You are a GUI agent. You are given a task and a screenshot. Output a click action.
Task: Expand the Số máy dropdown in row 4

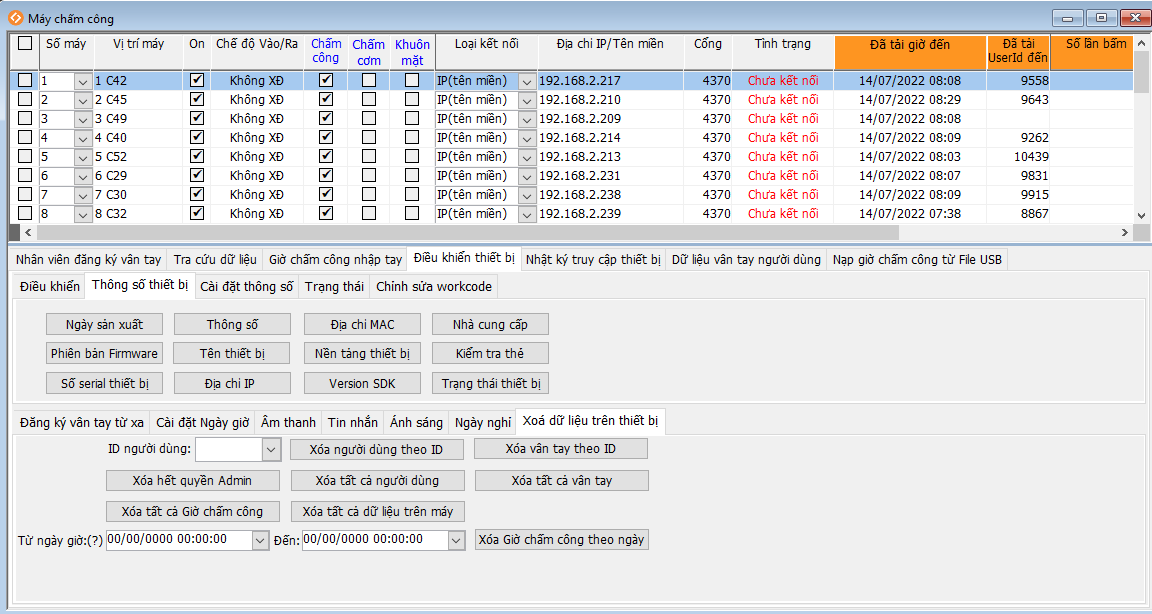tap(83, 138)
